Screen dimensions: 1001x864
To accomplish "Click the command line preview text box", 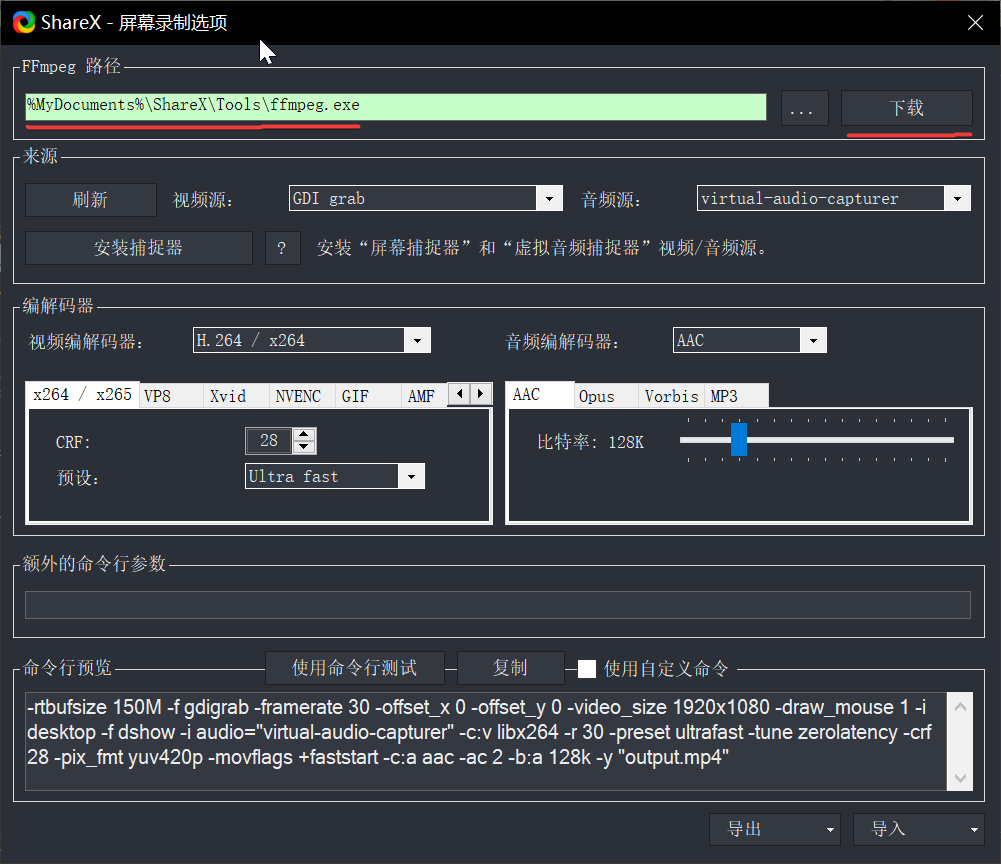I will tap(485, 741).
